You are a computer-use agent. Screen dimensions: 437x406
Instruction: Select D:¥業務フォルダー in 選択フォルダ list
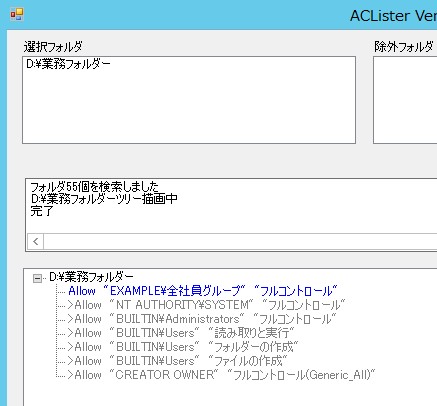(x=68, y=64)
